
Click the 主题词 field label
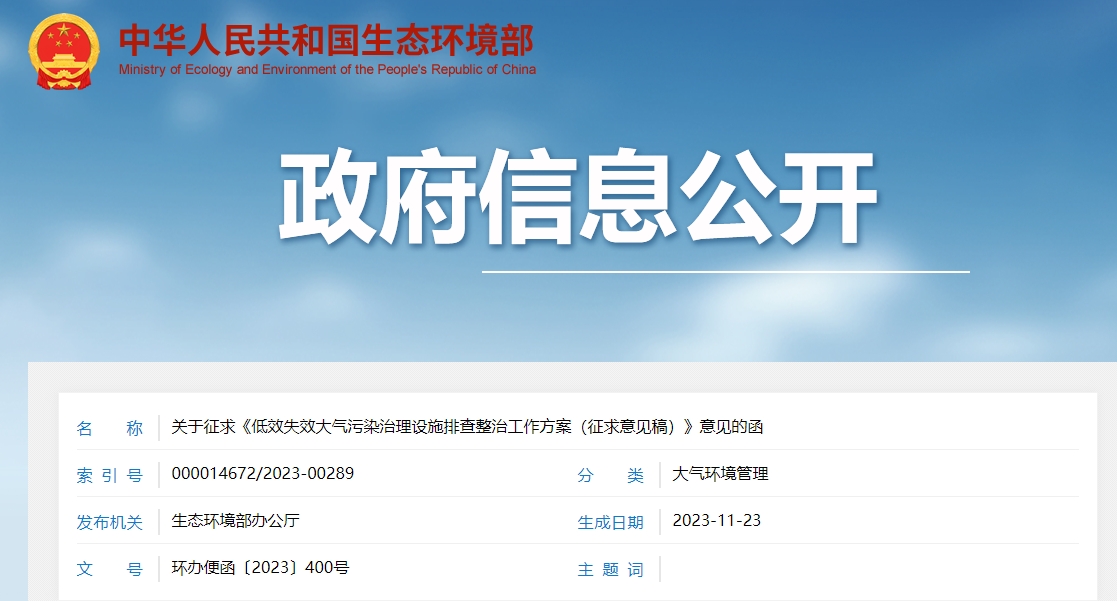pyautogui.click(x=612, y=568)
